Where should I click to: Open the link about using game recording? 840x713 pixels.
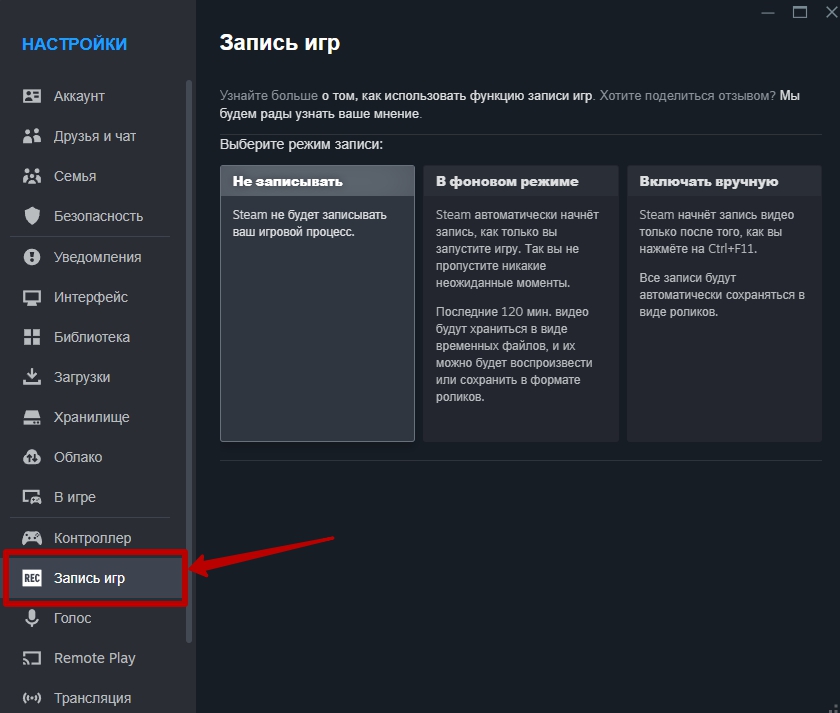tap(457, 96)
